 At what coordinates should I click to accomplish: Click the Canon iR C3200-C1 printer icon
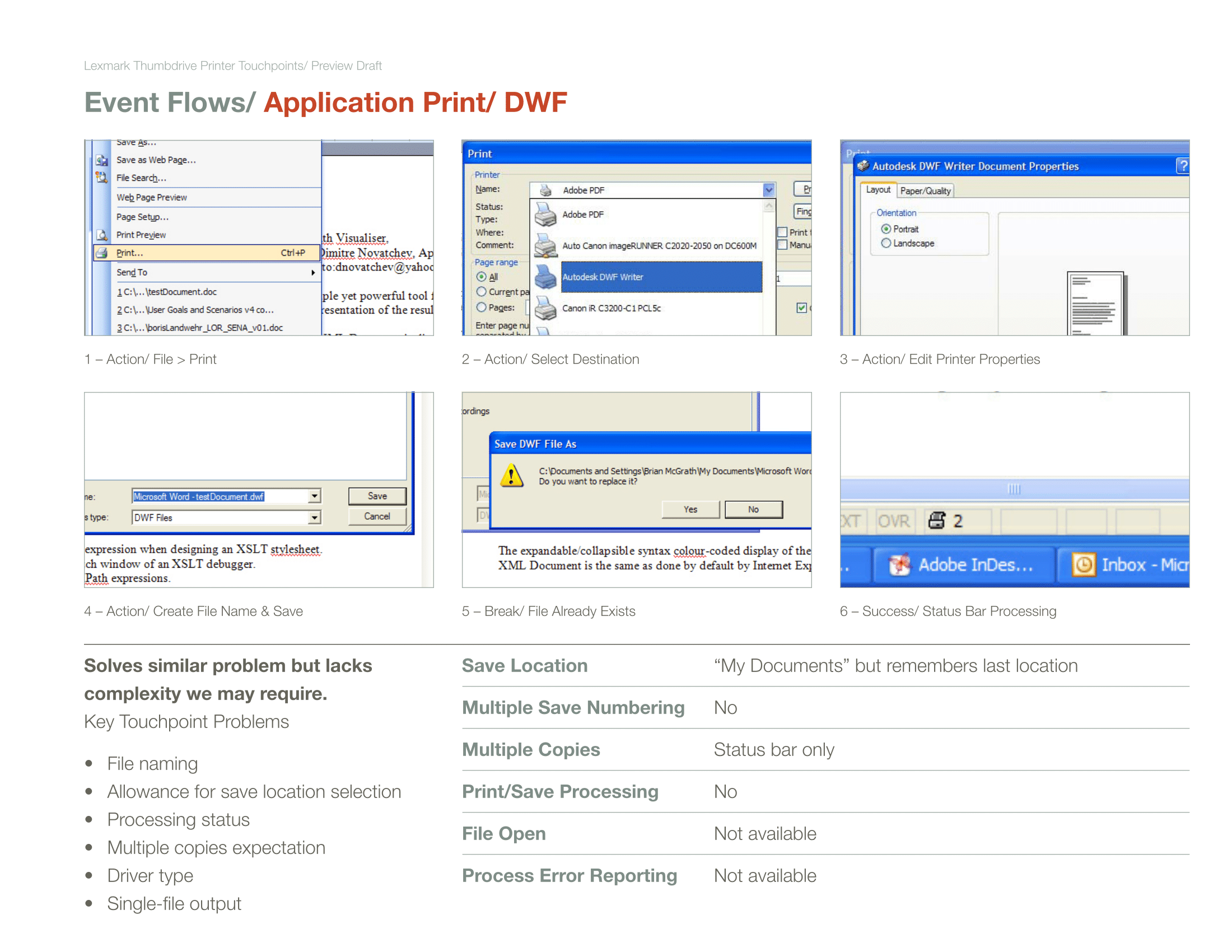click(545, 308)
